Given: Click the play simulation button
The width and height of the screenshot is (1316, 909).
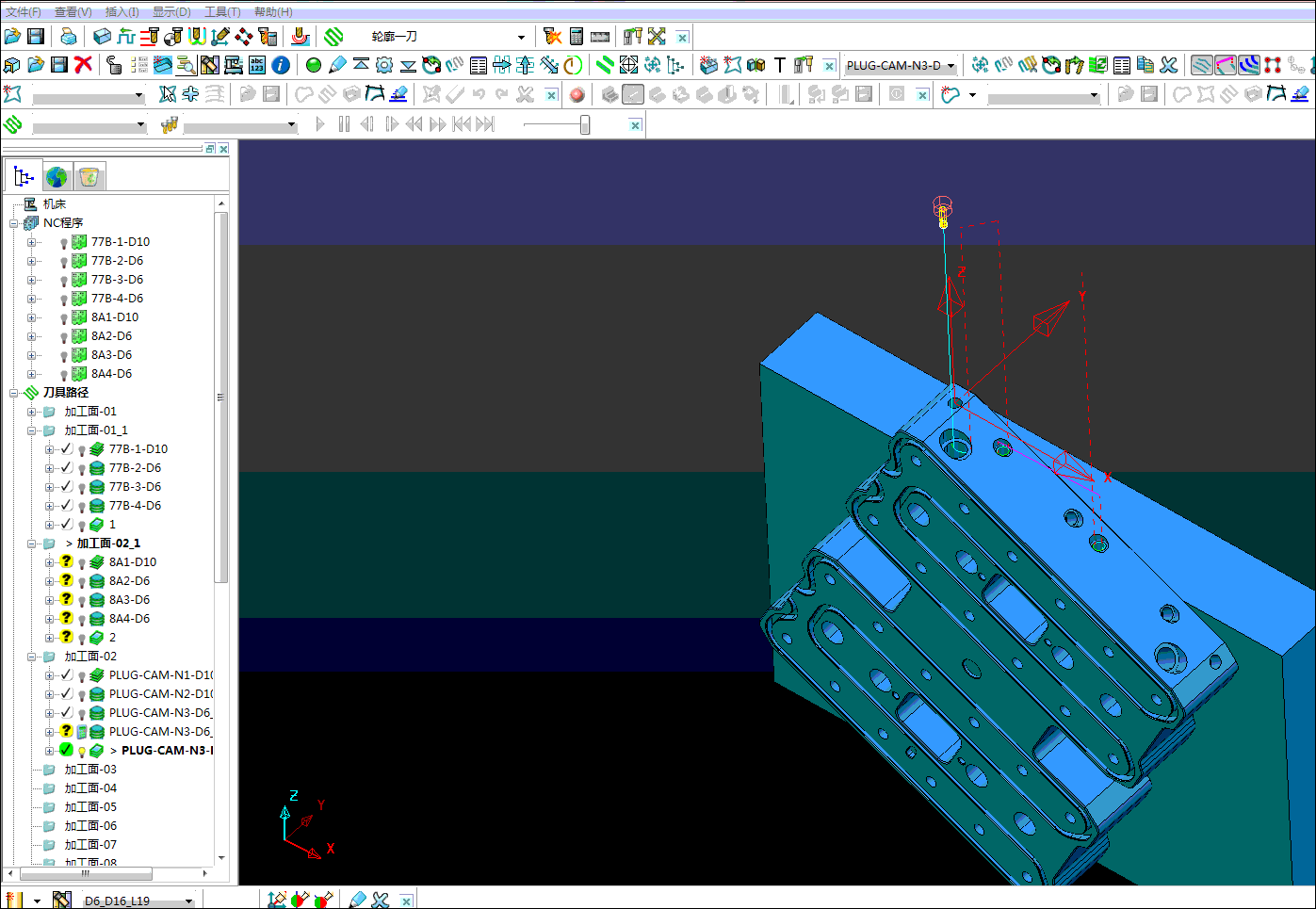Looking at the screenshot, I should (x=320, y=124).
